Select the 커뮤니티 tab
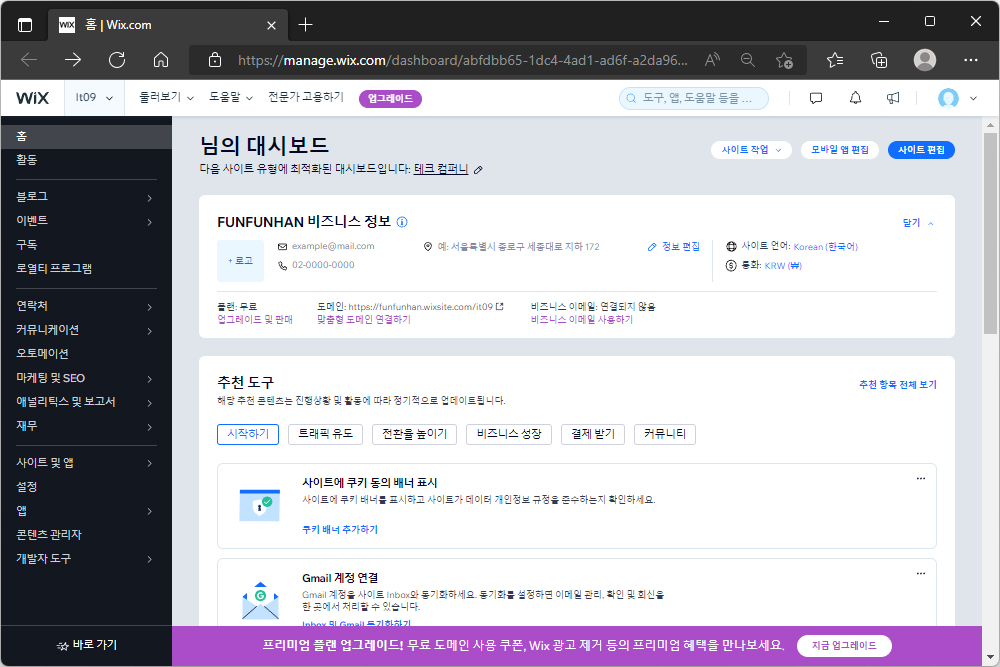 point(665,434)
